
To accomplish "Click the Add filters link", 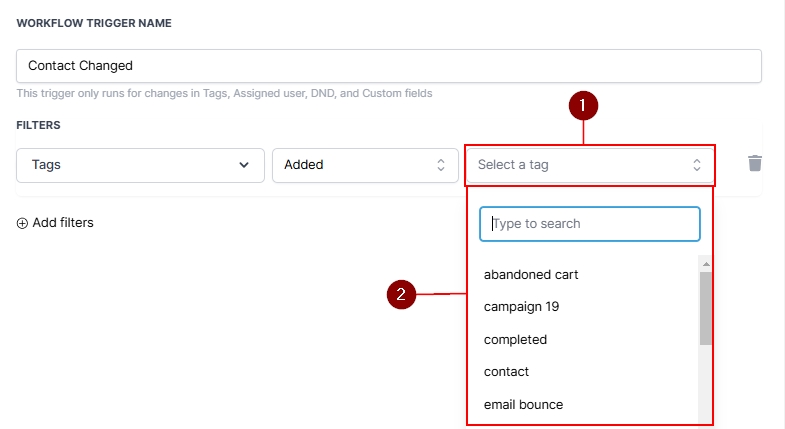I will coord(62,223).
